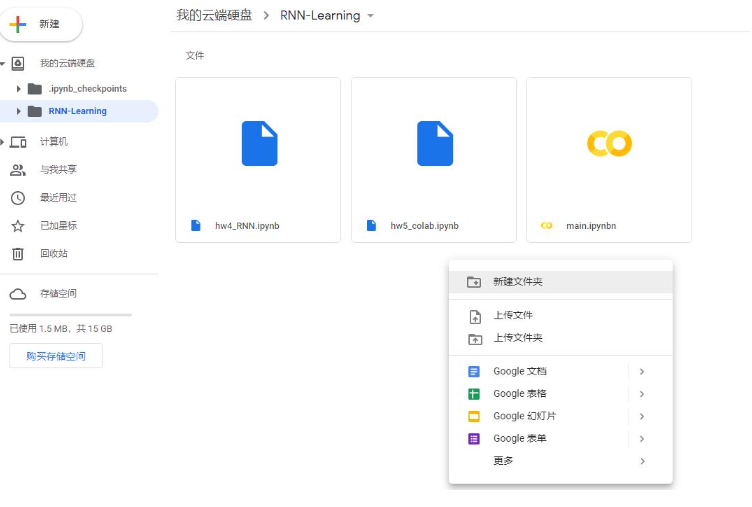Choose Upload file (上传文件) menu item
Image resolution: width=752 pixels, height=507 pixels.
(561, 316)
